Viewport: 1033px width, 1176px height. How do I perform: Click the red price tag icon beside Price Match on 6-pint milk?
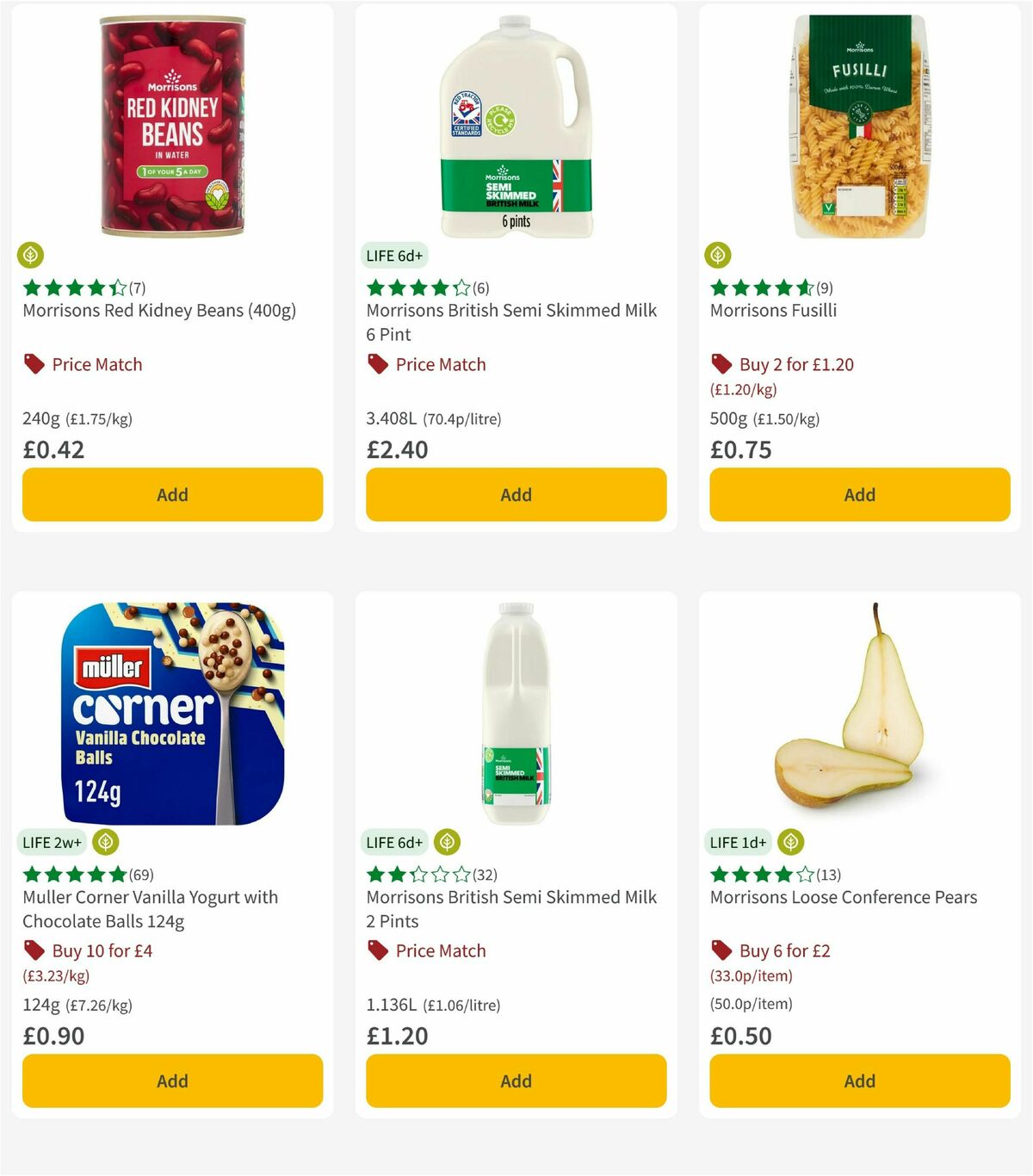coord(376,364)
